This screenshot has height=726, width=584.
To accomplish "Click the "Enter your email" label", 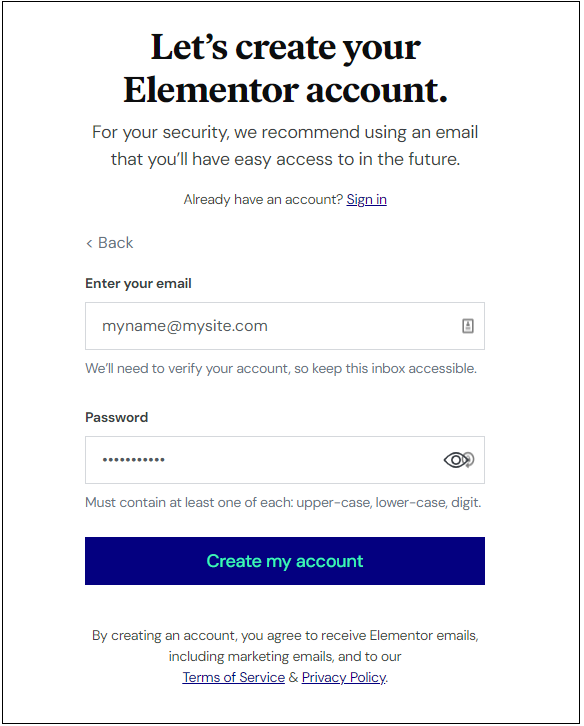I will point(138,283).
